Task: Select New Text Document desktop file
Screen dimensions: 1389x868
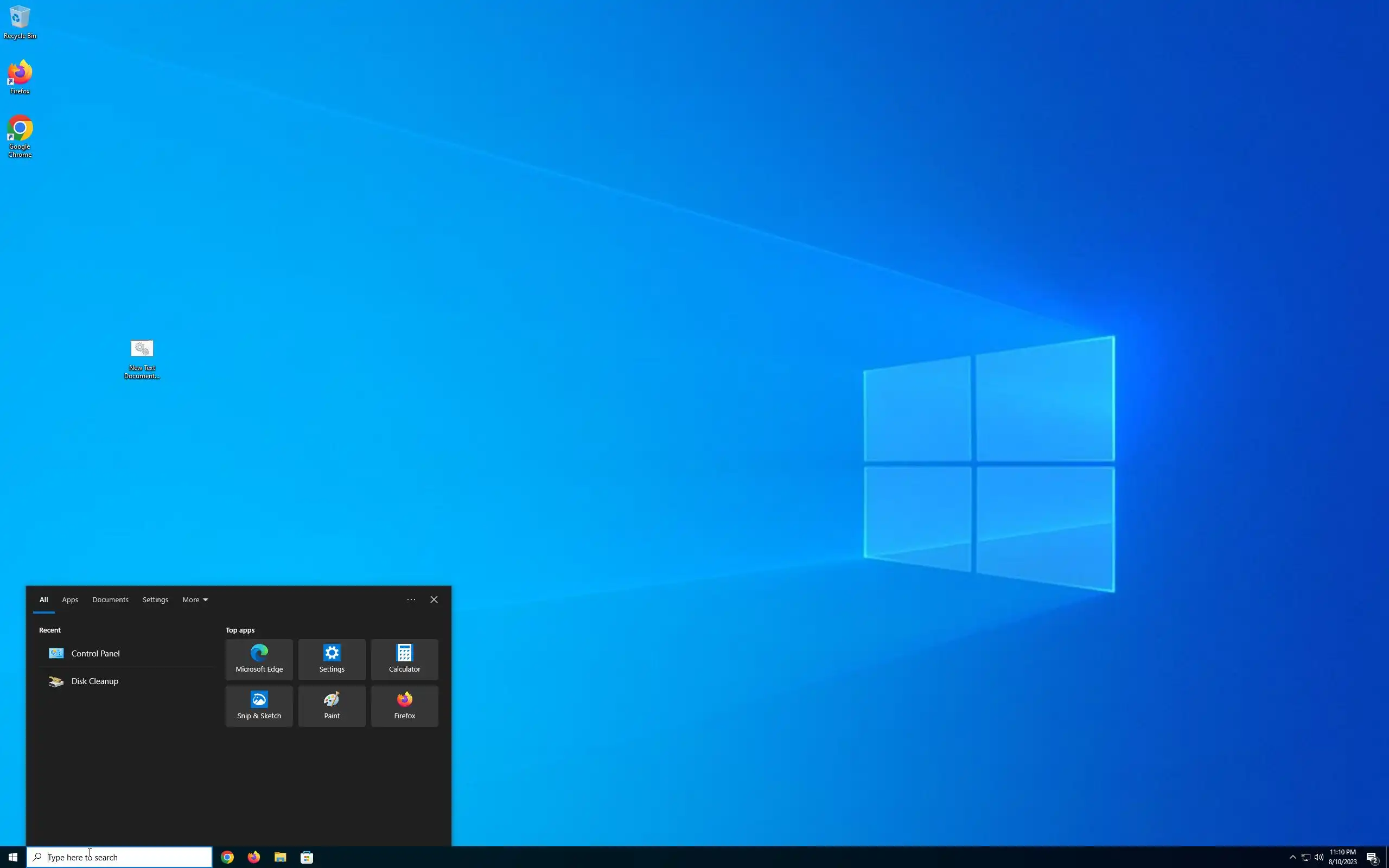Action: (x=142, y=358)
